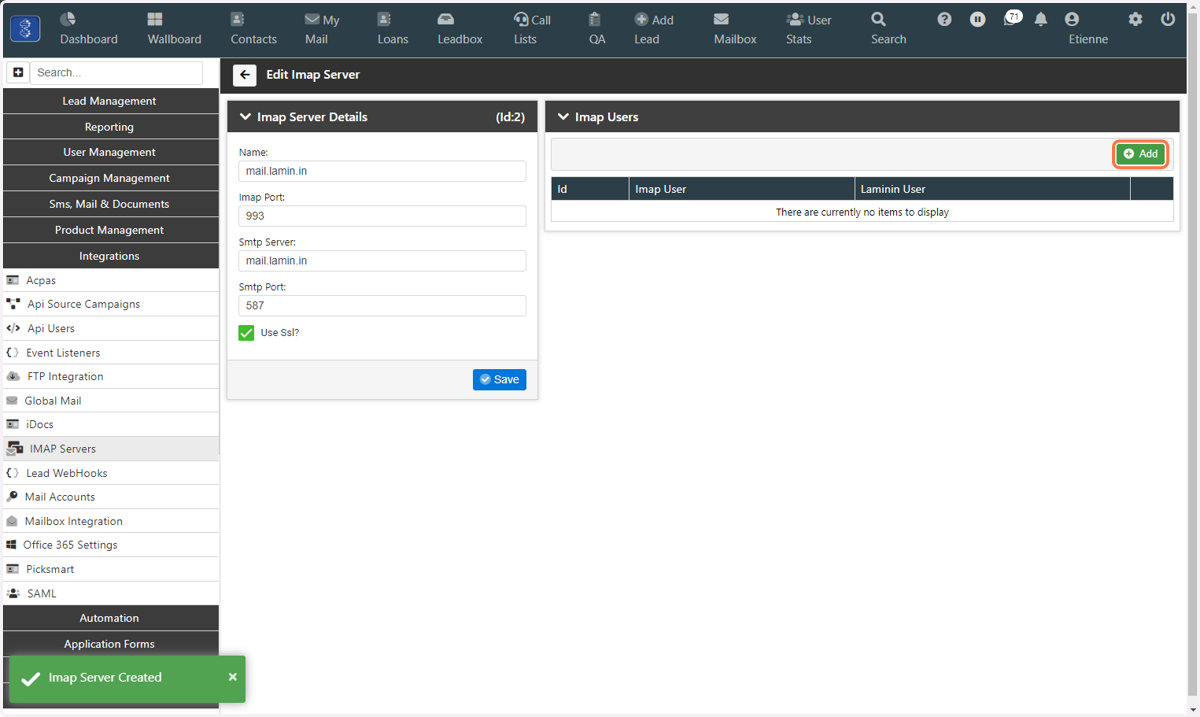Open Acpas integration
Image resolution: width=1200 pixels, height=717 pixels.
click(110, 280)
